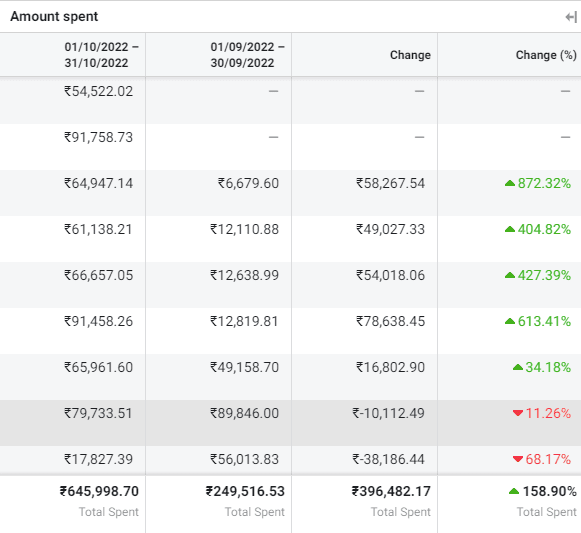The width and height of the screenshot is (581, 533).
Task: Click the Amount spent section title
Action: [54, 16]
